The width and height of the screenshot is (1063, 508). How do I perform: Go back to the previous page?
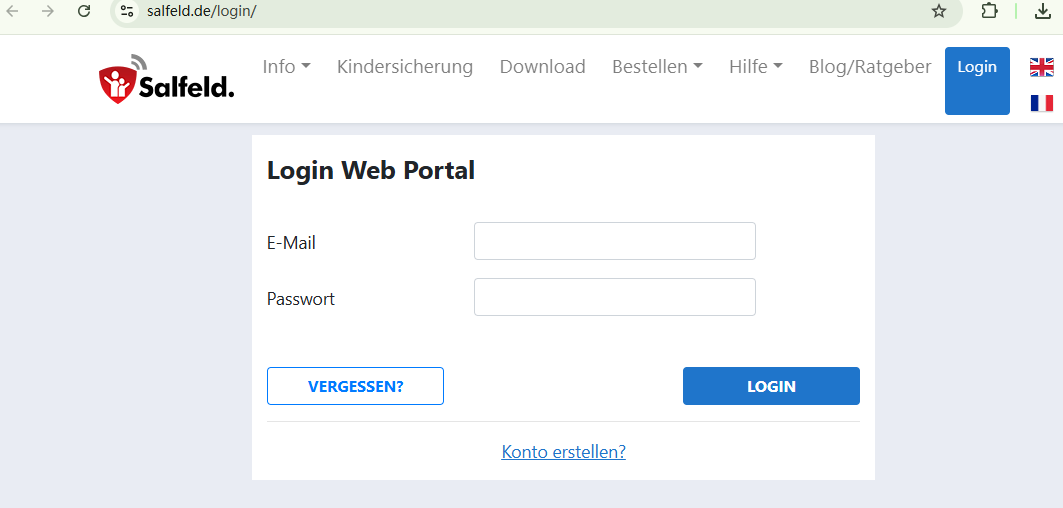(13, 11)
